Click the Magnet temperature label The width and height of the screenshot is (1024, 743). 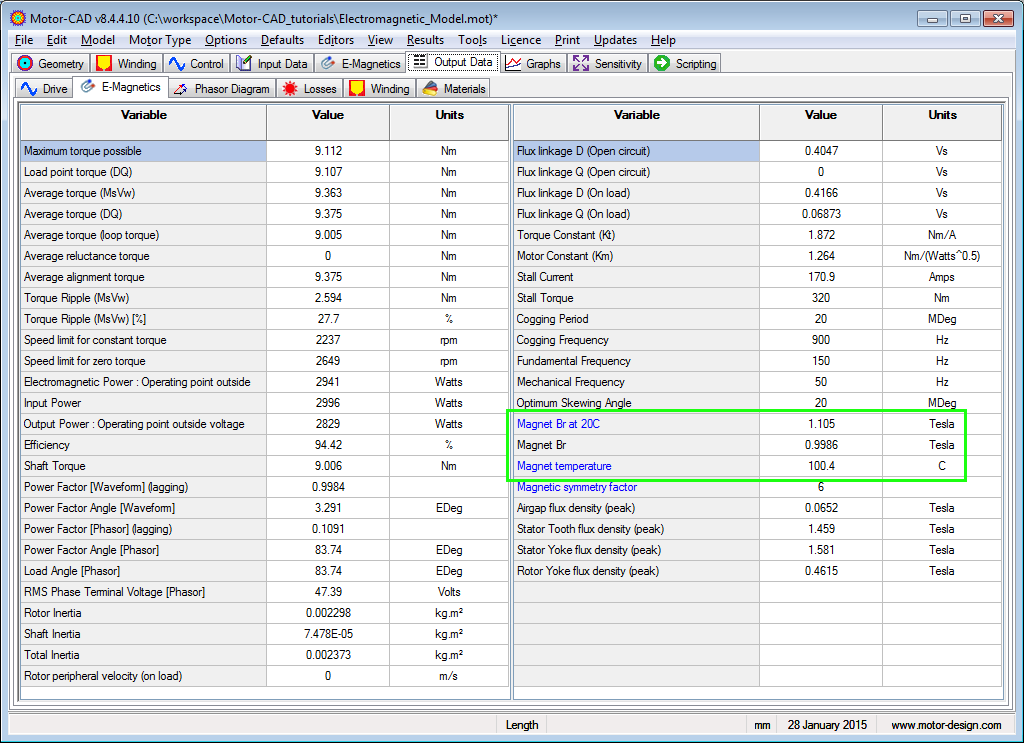click(564, 466)
